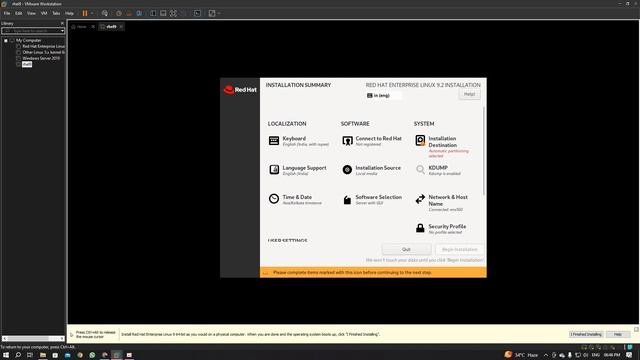Open Task View on taskbar
Image resolution: width=640 pixels, height=360 pixels.
point(30,355)
